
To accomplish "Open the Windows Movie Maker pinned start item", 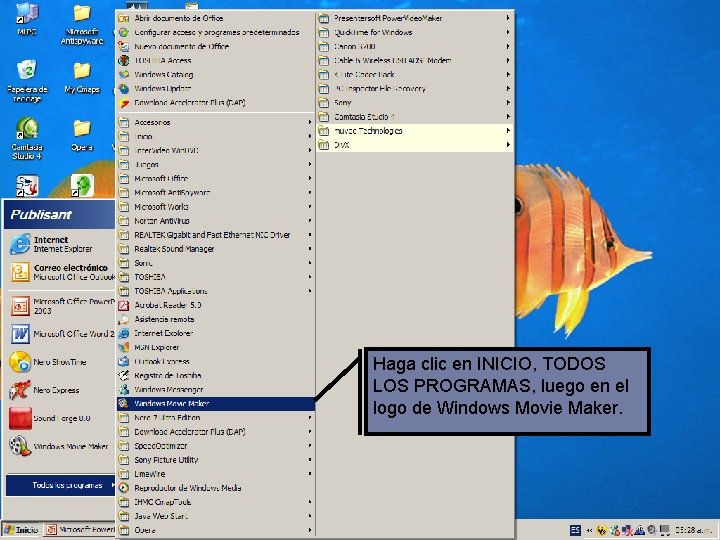I will tap(59, 446).
